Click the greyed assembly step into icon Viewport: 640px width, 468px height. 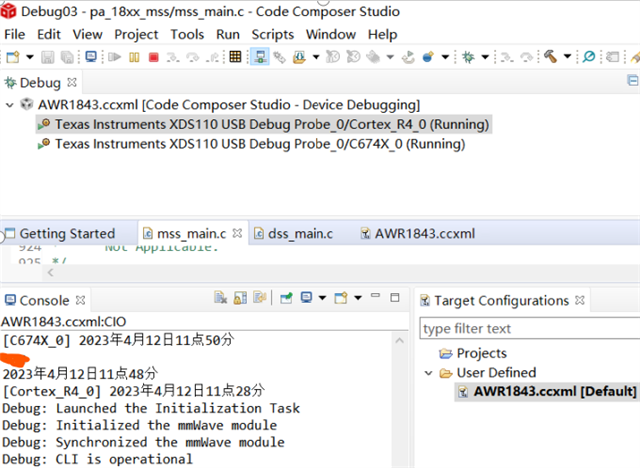[x=507, y=57]
